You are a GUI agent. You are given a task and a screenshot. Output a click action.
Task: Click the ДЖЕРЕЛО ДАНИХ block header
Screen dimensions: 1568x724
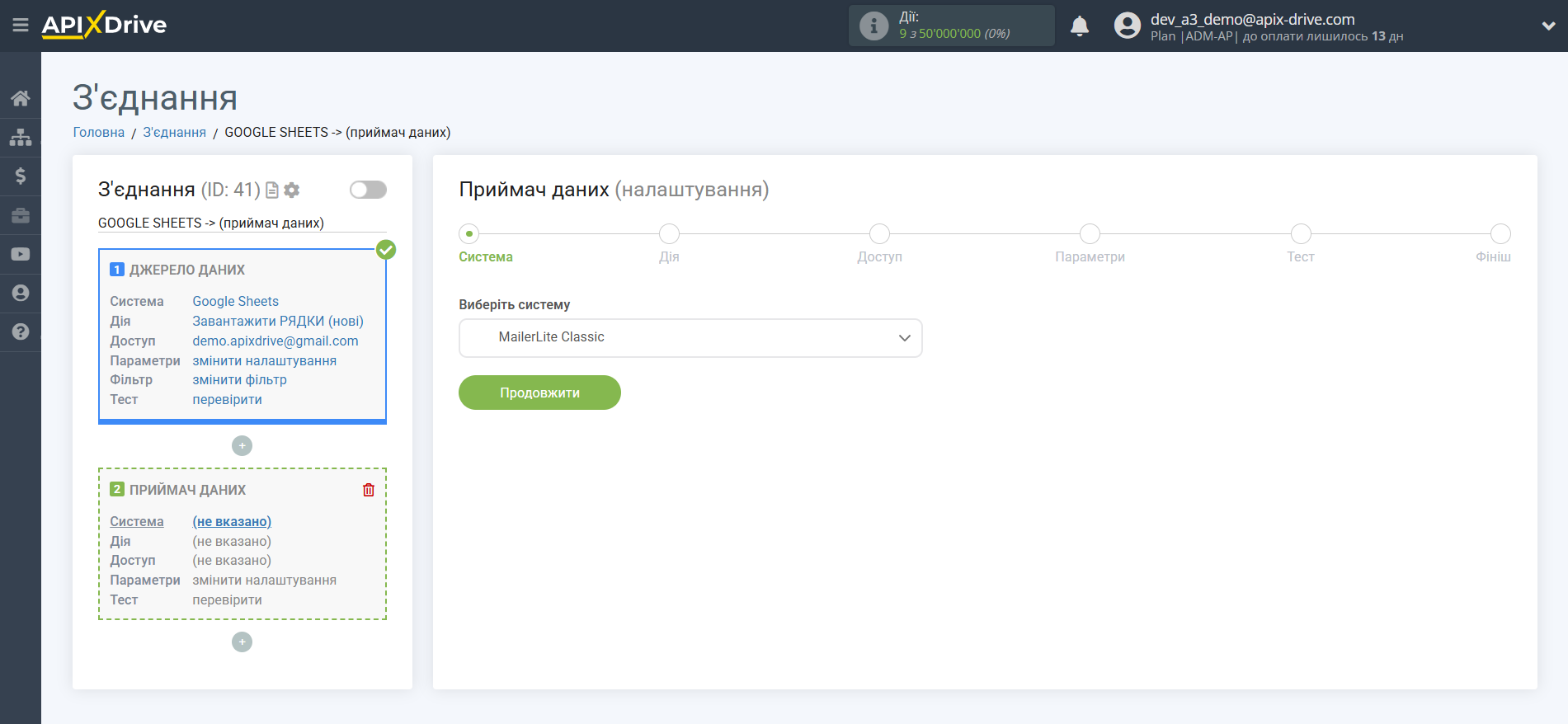(x=187, y=270)
